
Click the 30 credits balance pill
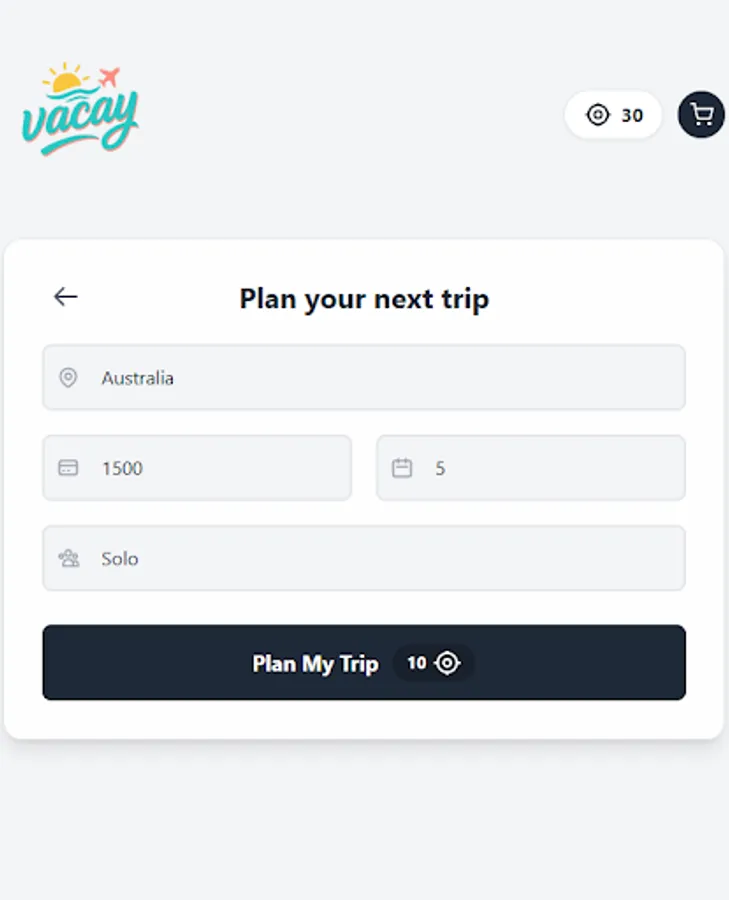click(613, 115)
